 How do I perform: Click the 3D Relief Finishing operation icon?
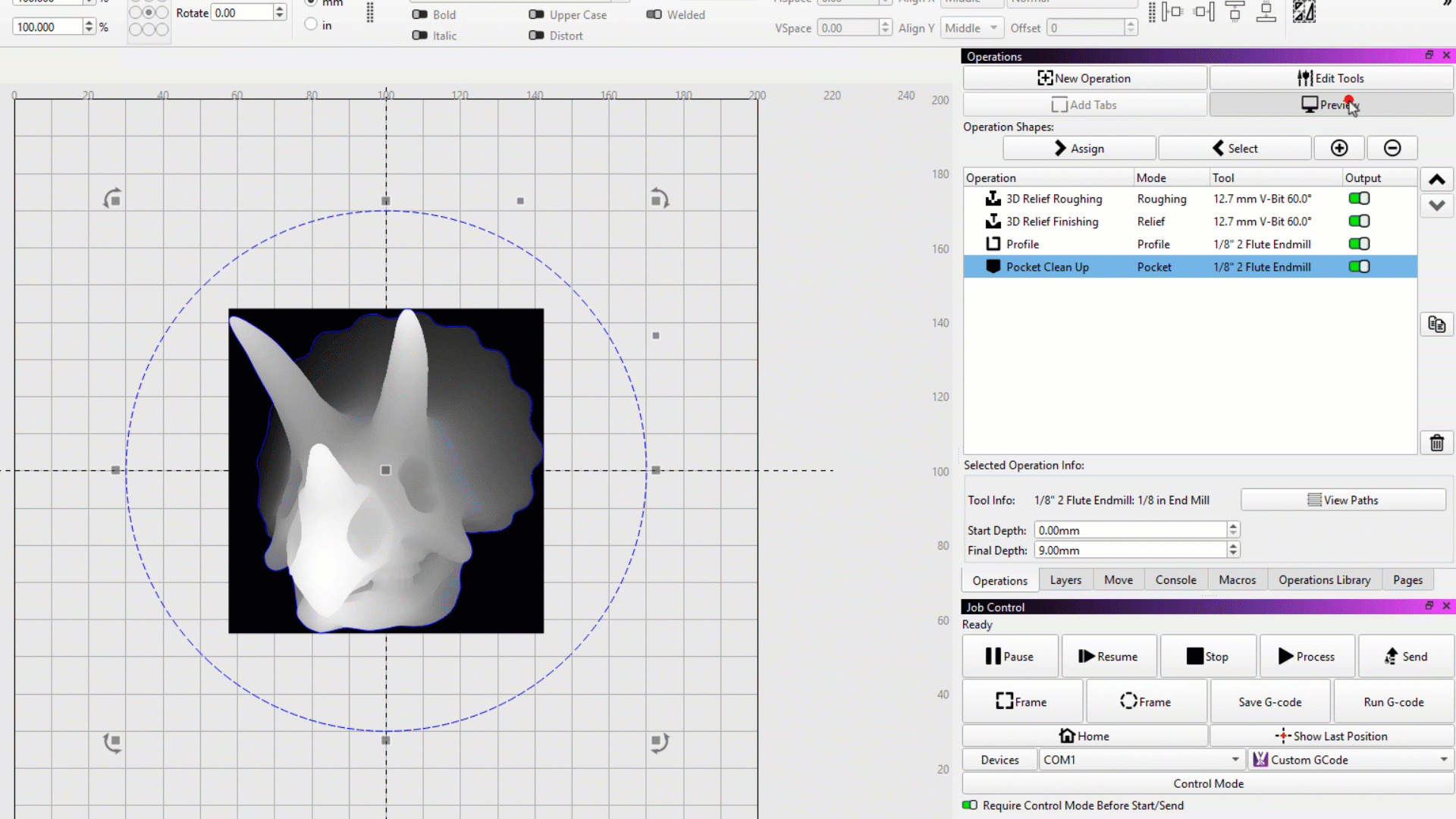(993, 221)
